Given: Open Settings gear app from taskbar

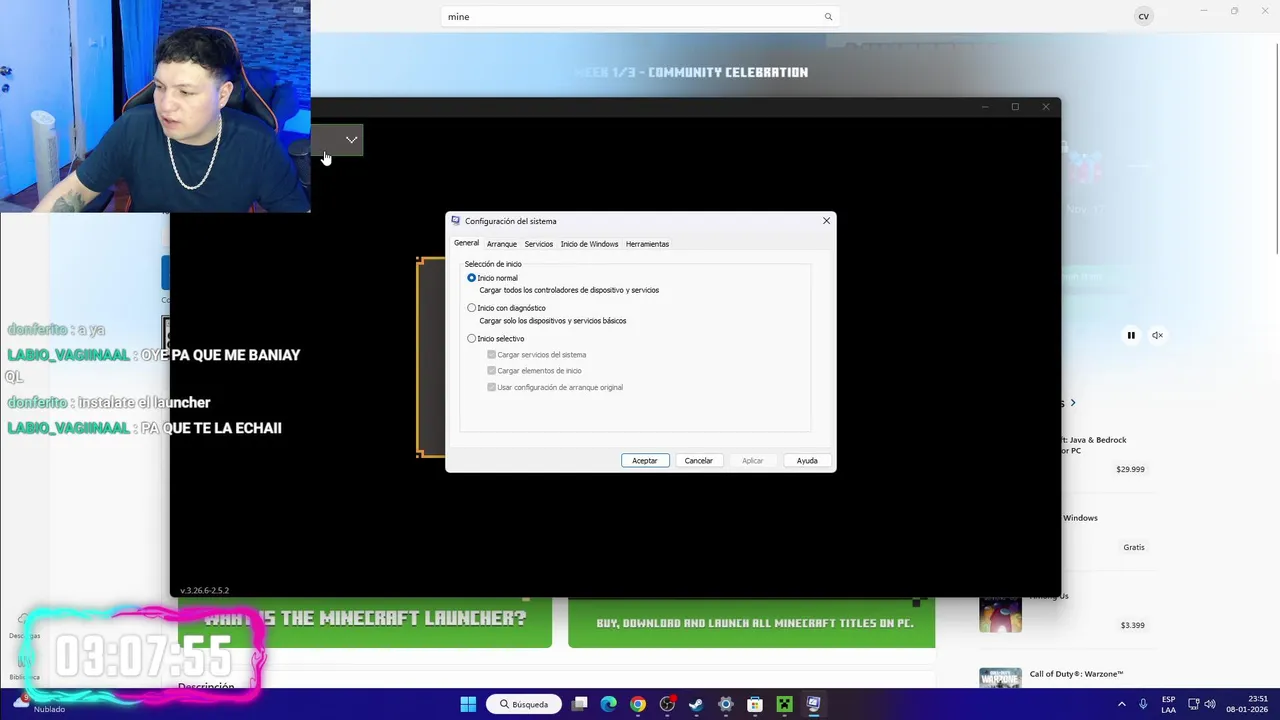Looking at the screenshot, I should [x=725, y=704].
